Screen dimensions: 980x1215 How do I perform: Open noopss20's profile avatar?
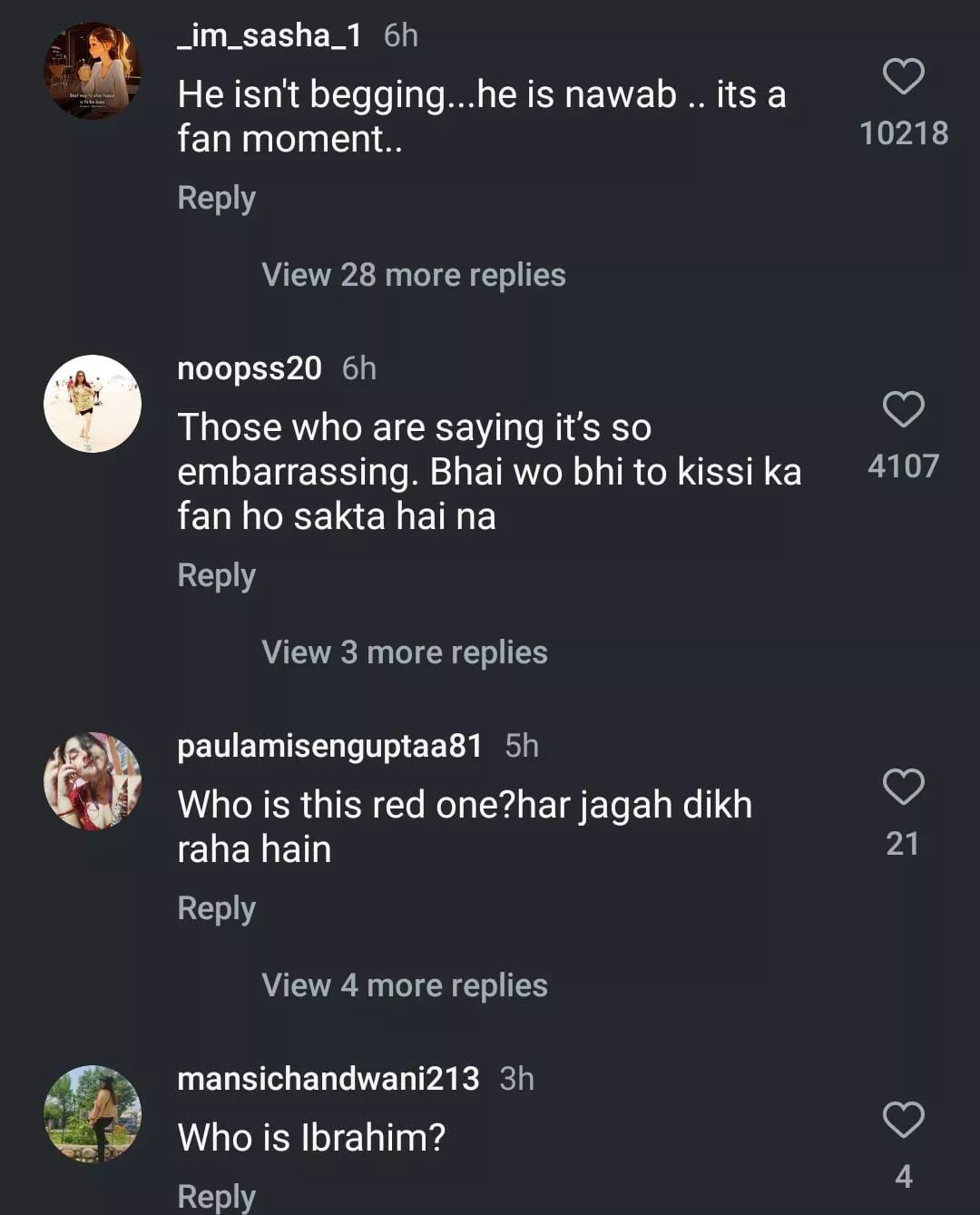[93, 404]
